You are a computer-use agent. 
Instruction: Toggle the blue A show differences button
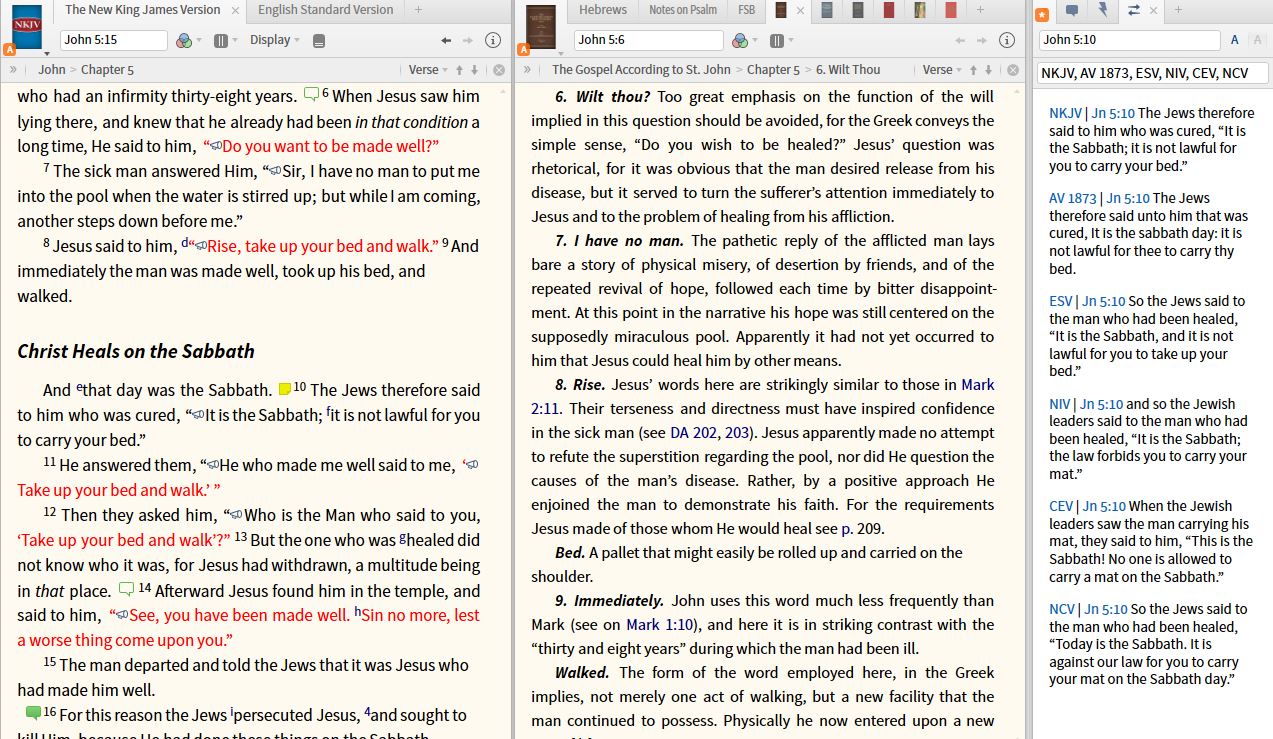click(x=1235, y=40)
